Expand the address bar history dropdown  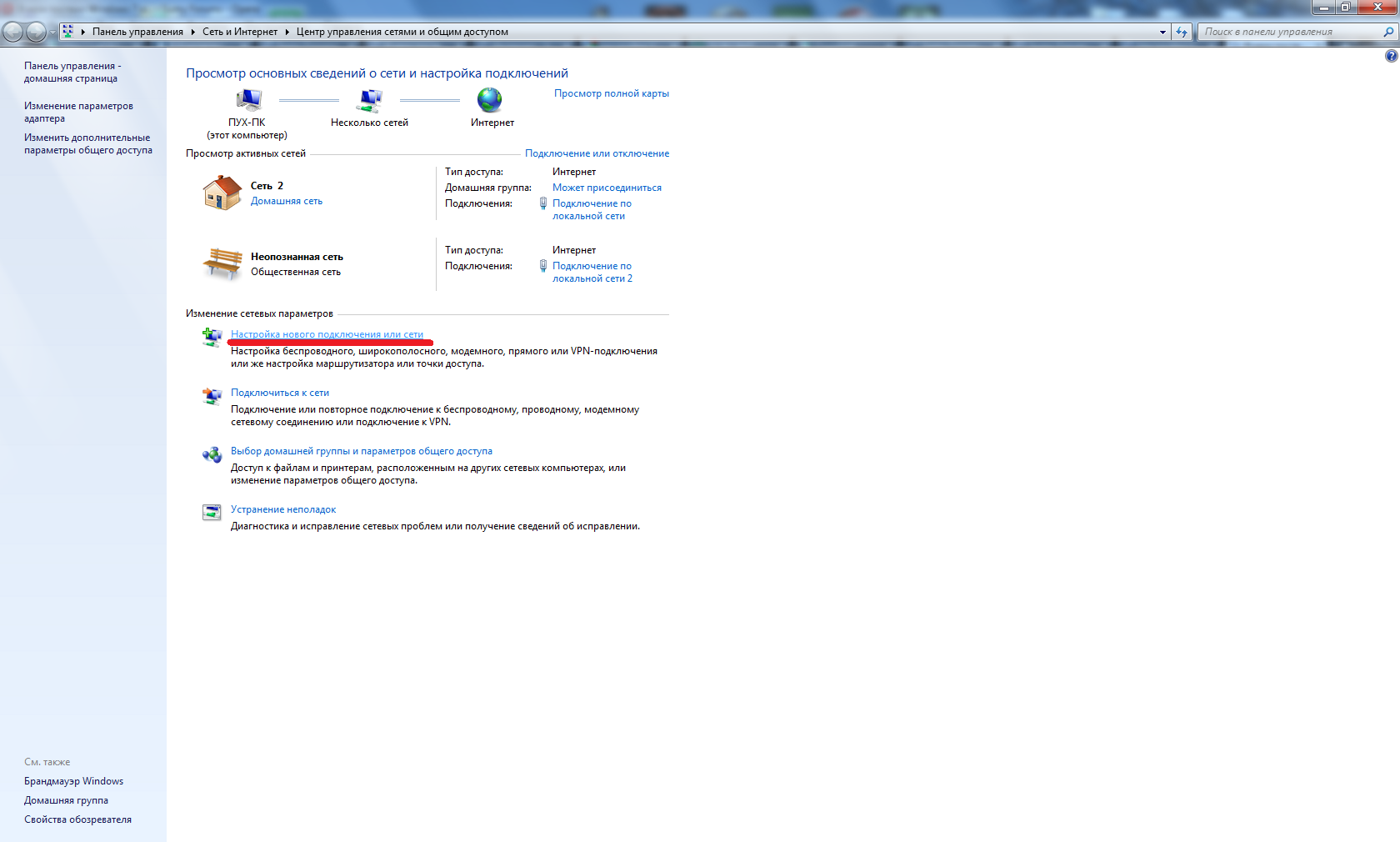pos(1162,32)
